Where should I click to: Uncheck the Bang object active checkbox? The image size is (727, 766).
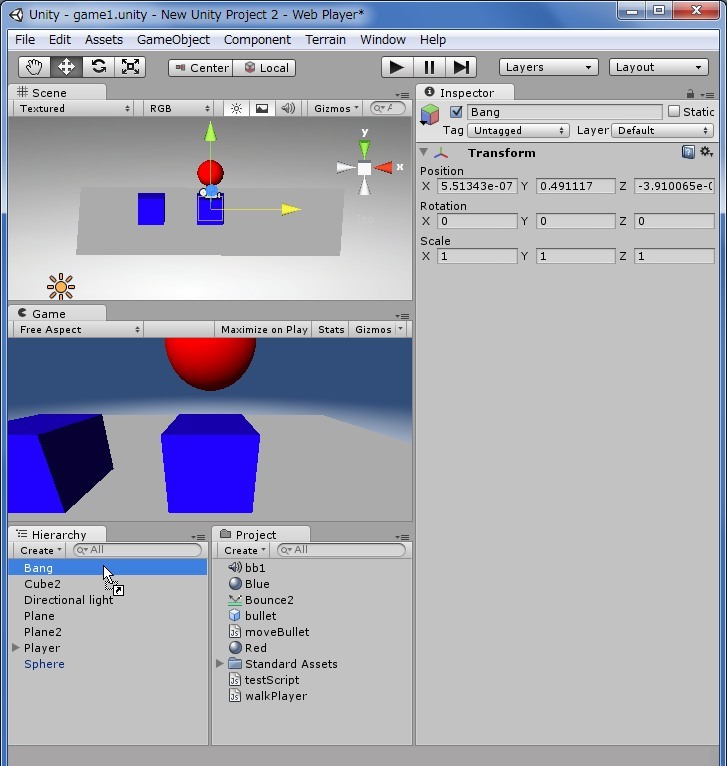pyautogui.click(x=457, y=112)
